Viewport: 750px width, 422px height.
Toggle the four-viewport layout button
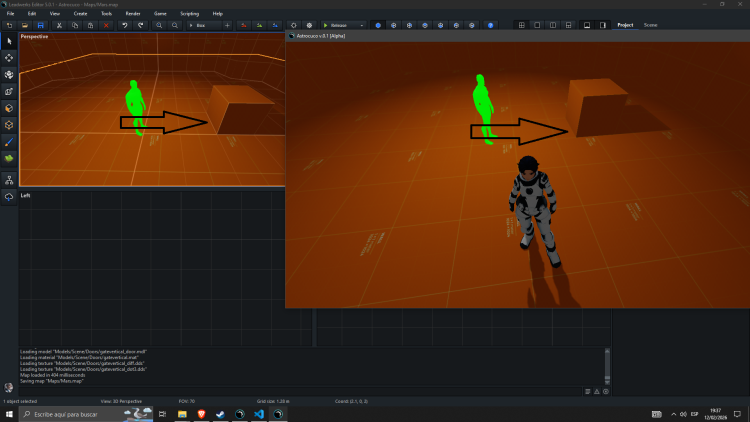click(521, 24)
